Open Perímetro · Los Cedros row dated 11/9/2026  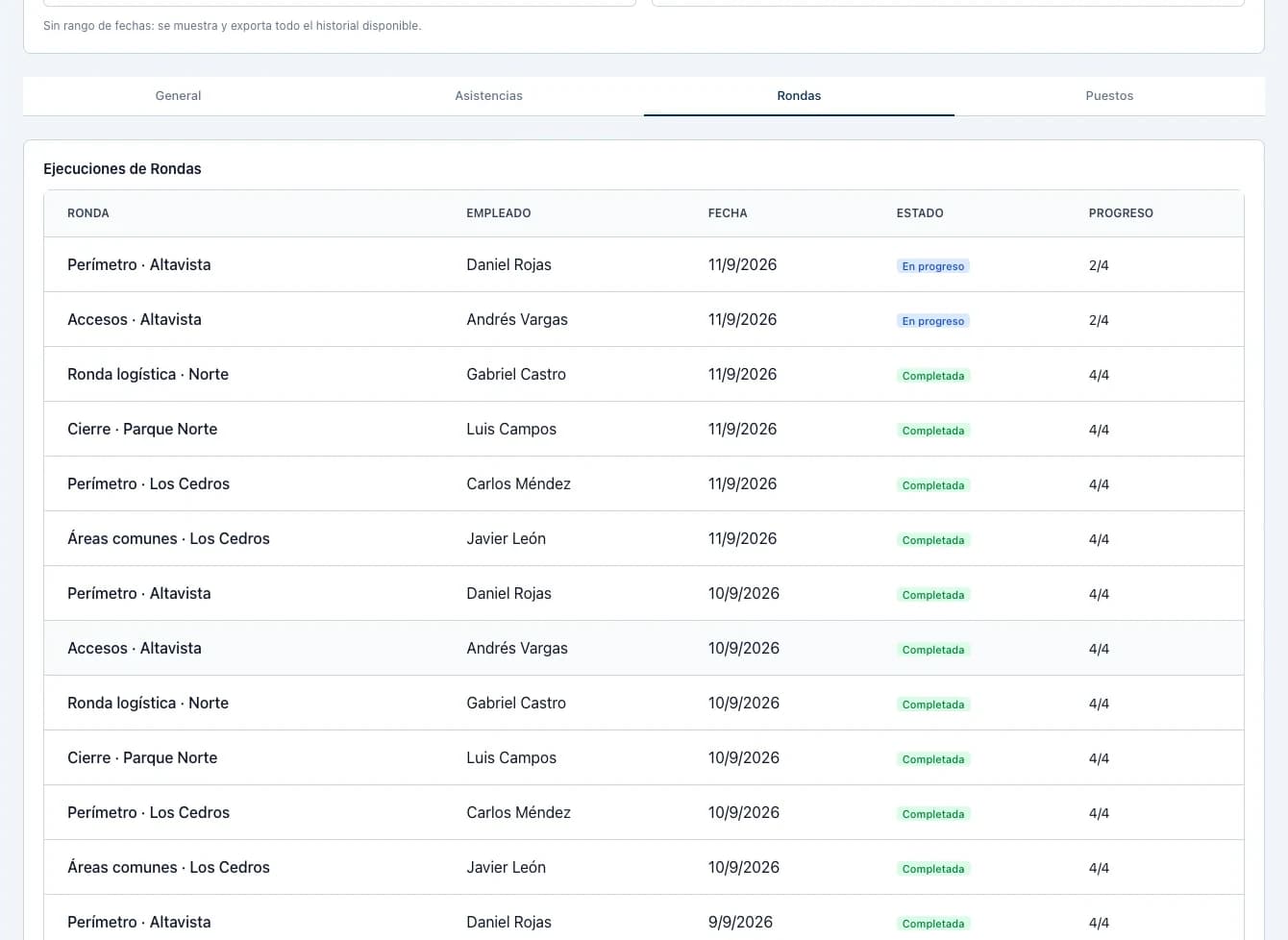point(644,483)
